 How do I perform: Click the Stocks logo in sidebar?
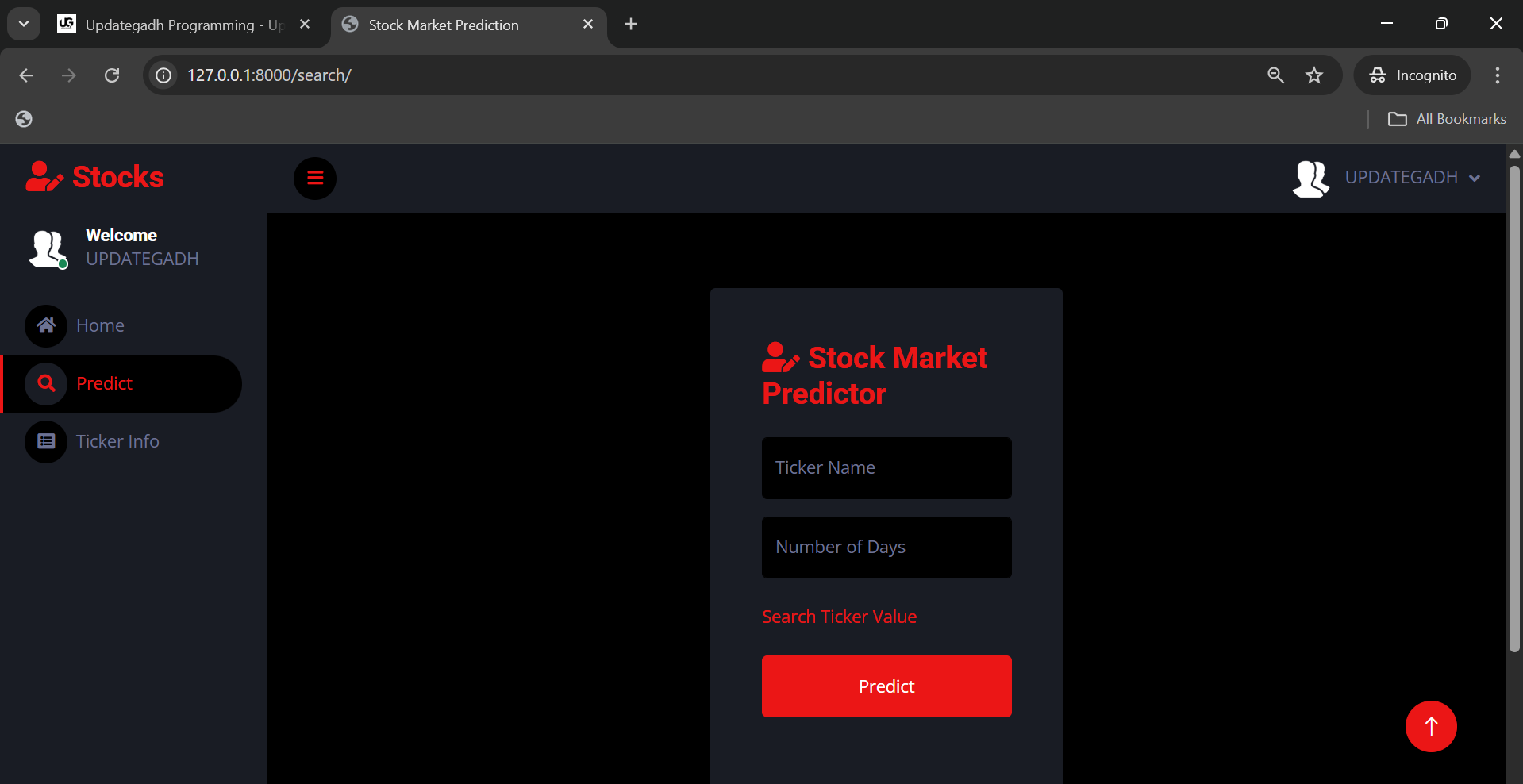[95, 177]
